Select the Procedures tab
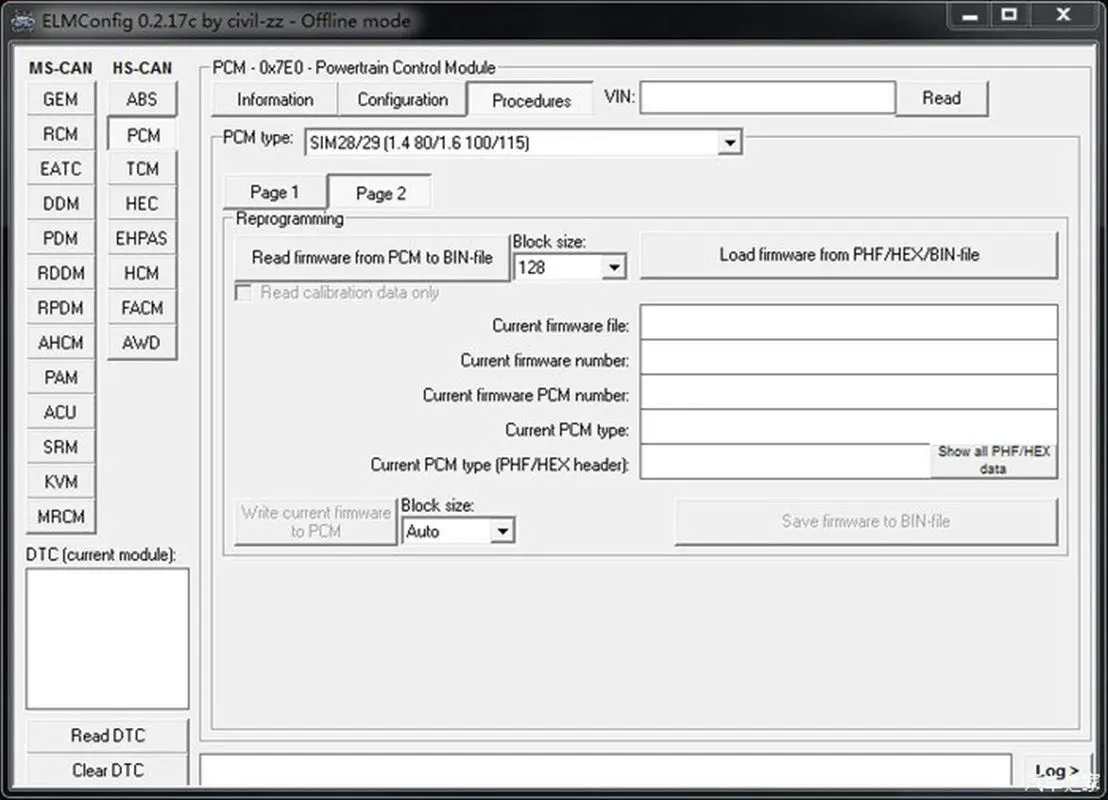Image resolution: width=1108 pixels, height=800 pixels. coord(531,100)
